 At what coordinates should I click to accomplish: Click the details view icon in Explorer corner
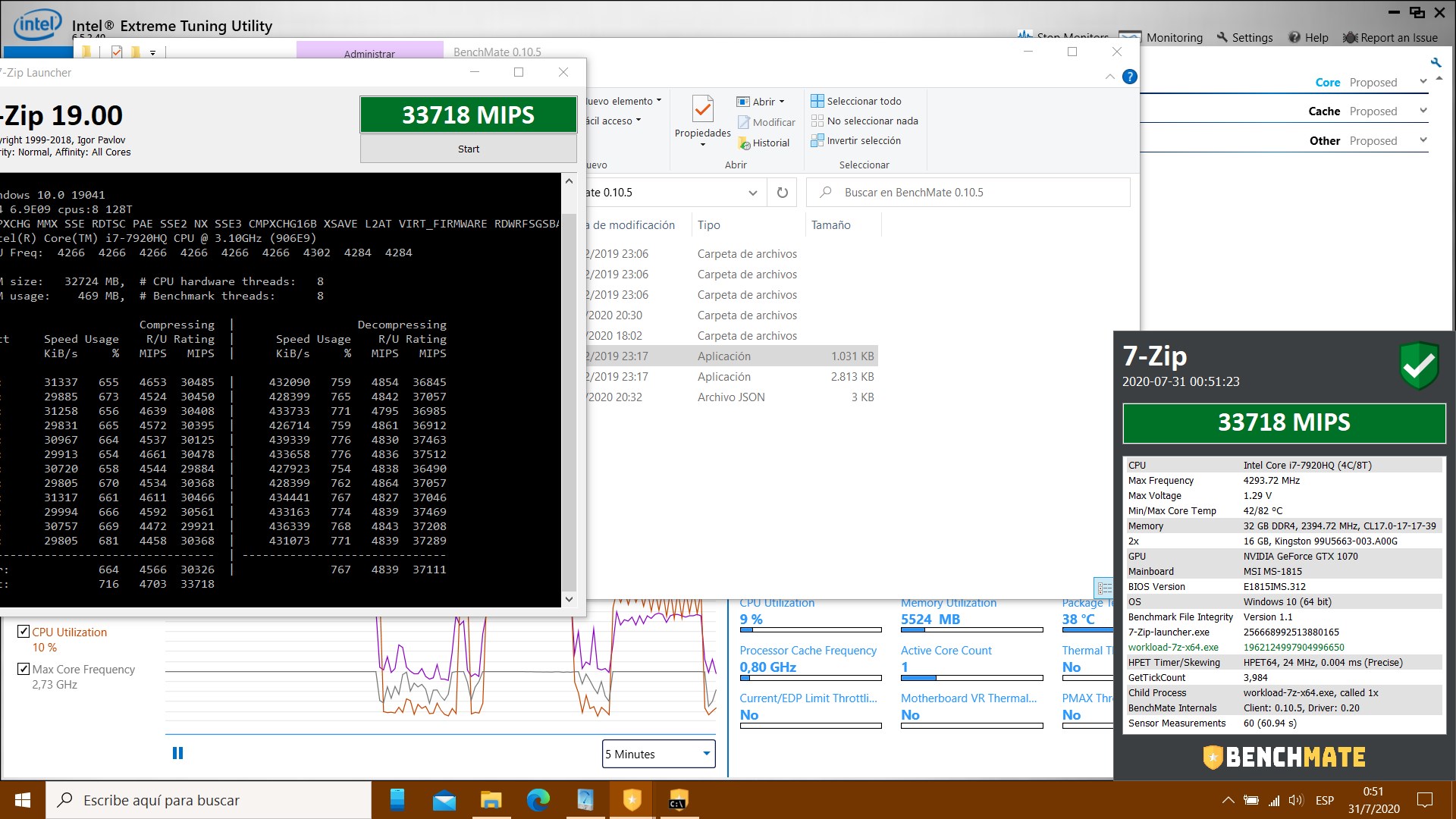[1105, 588]
